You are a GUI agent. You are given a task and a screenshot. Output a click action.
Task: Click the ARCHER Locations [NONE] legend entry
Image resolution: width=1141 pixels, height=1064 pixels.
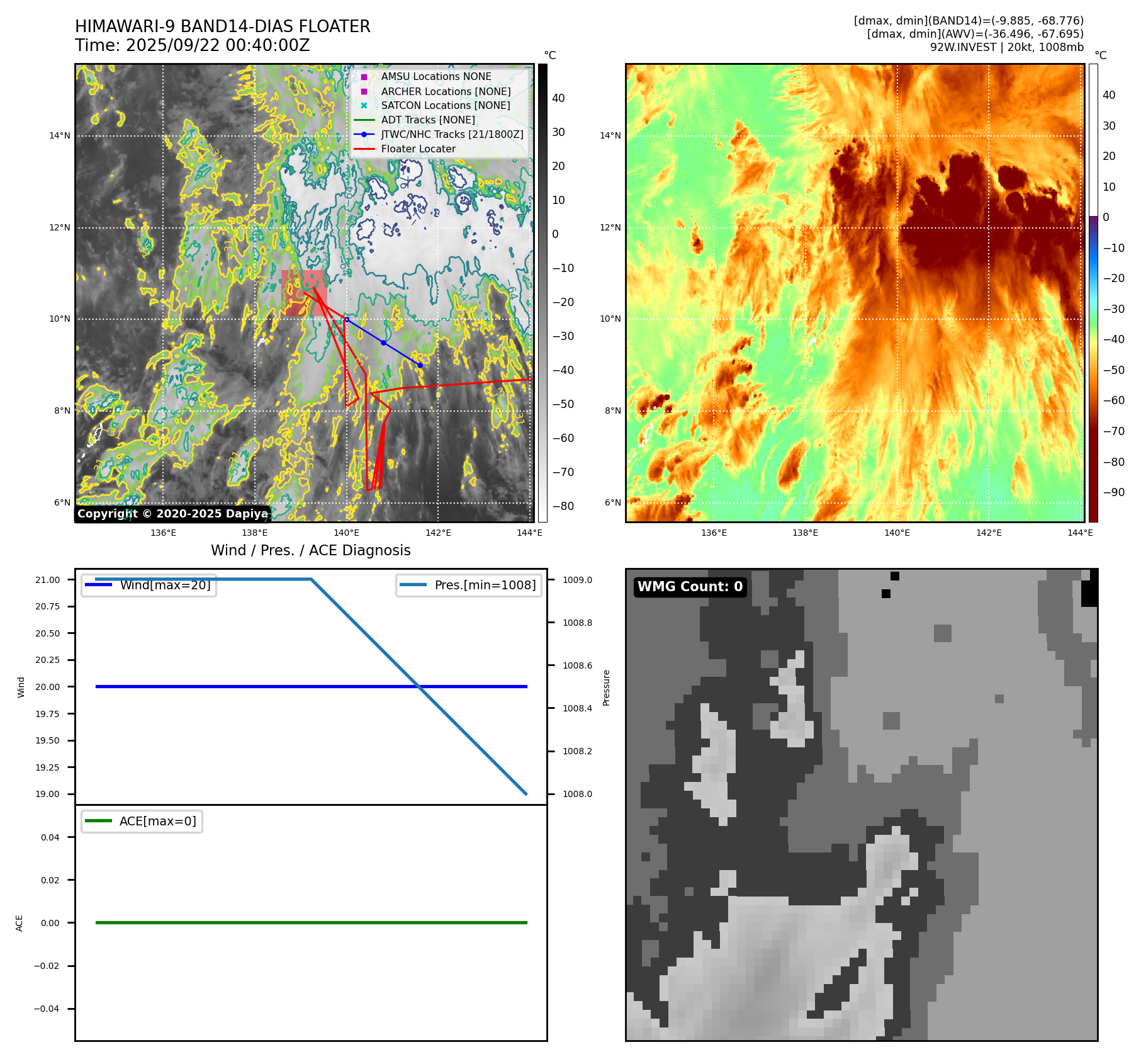(446, 91)
